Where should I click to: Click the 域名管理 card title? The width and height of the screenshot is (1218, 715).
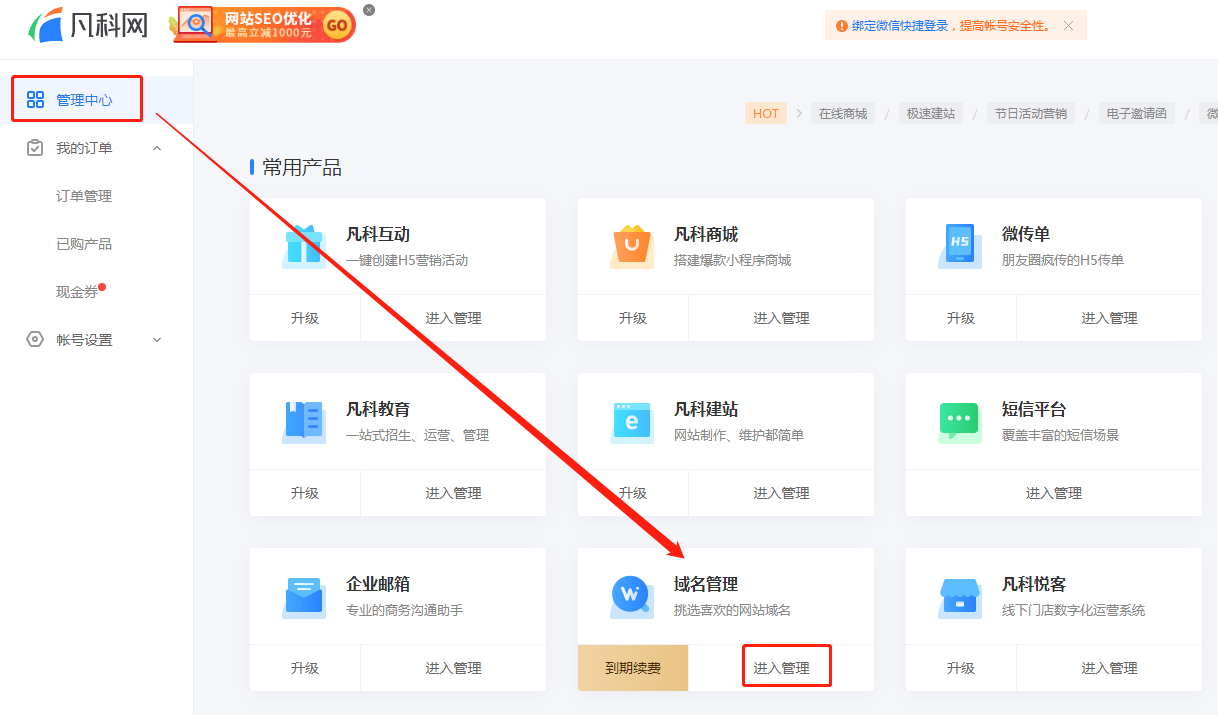click(706, 585)
